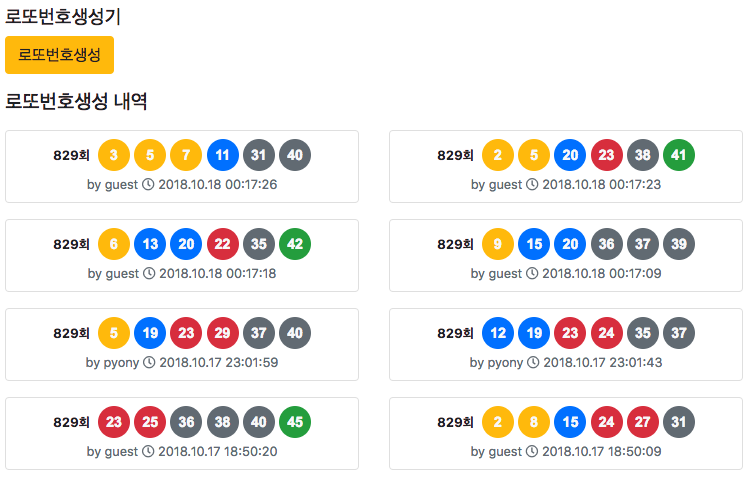
Task: Click the green ball numbered 45
Action: [295, 422]
